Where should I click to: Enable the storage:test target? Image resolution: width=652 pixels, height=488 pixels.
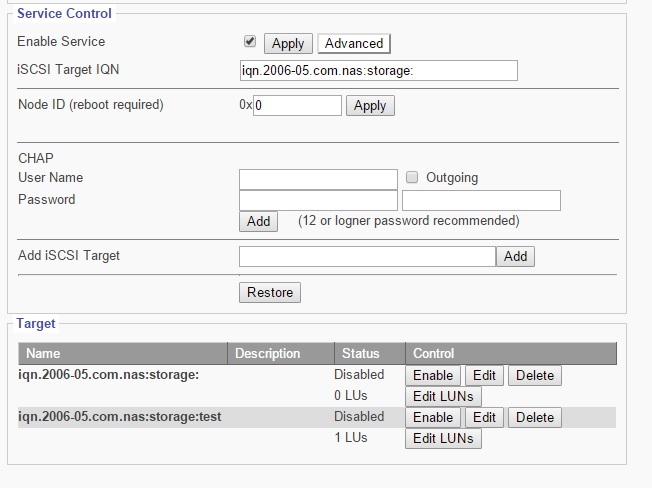point(432,417)
